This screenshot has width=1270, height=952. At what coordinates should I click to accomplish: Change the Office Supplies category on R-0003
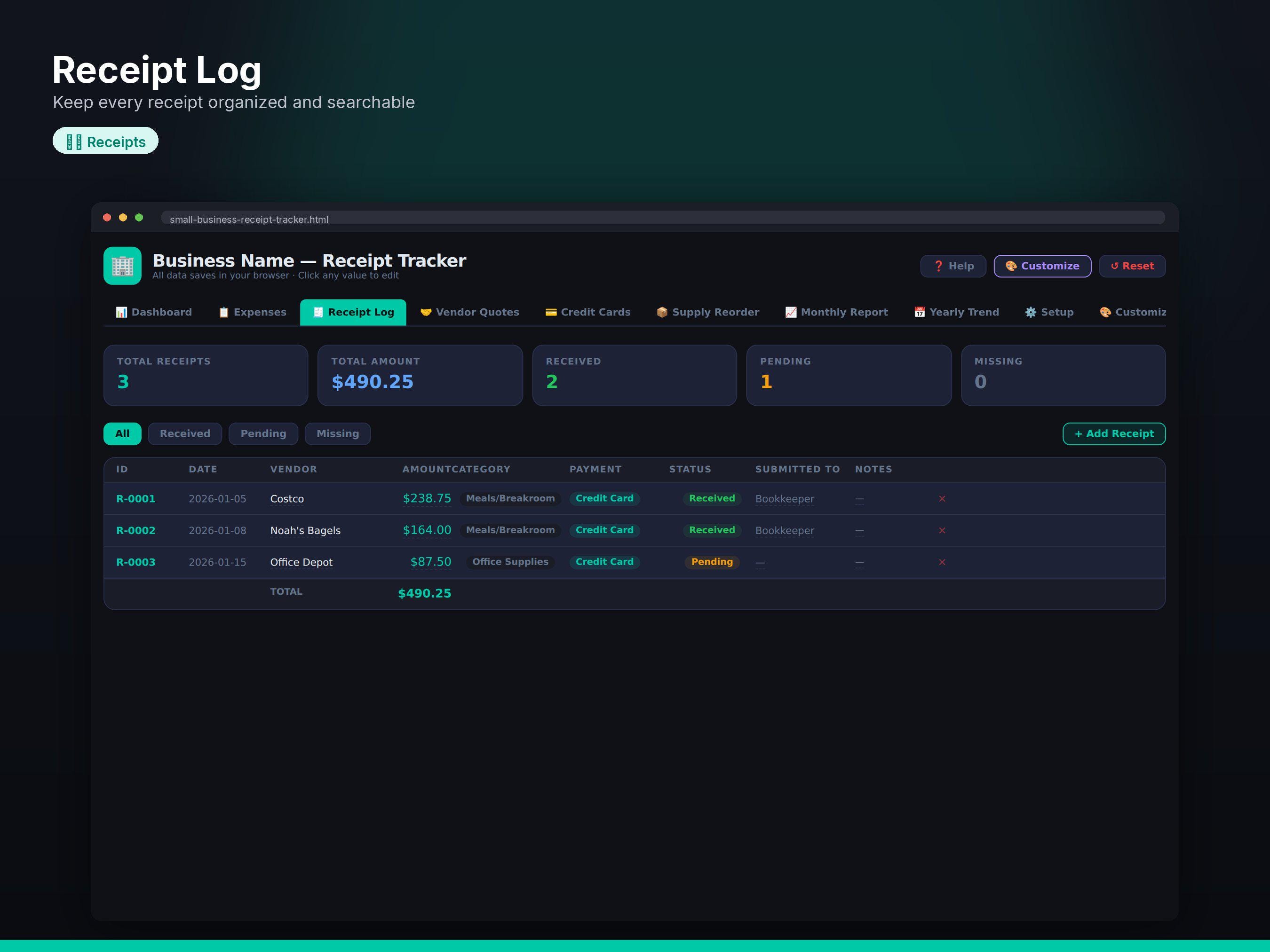[x=510, y=562]
